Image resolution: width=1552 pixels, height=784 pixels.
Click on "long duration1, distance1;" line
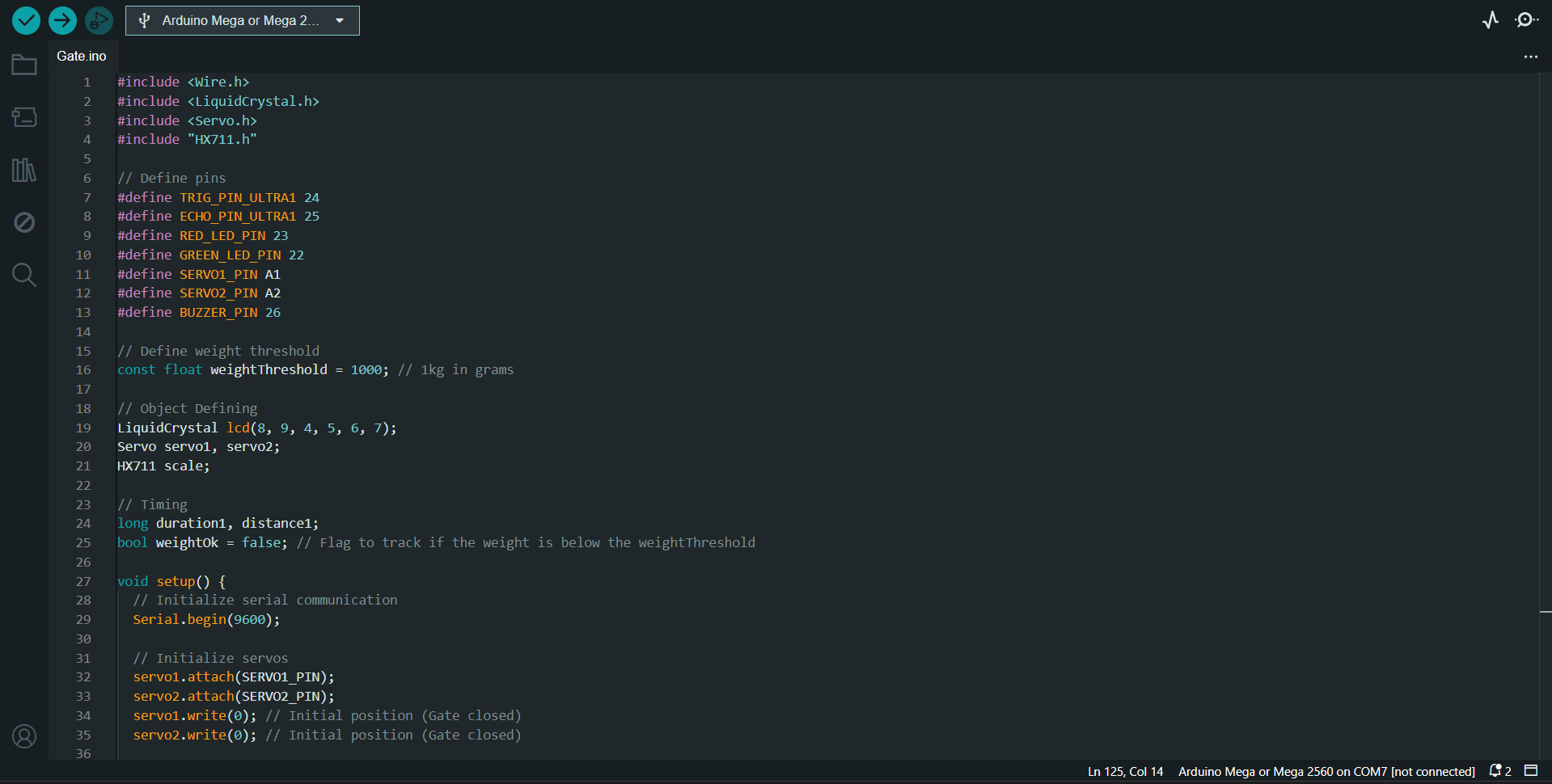point(218,524)
